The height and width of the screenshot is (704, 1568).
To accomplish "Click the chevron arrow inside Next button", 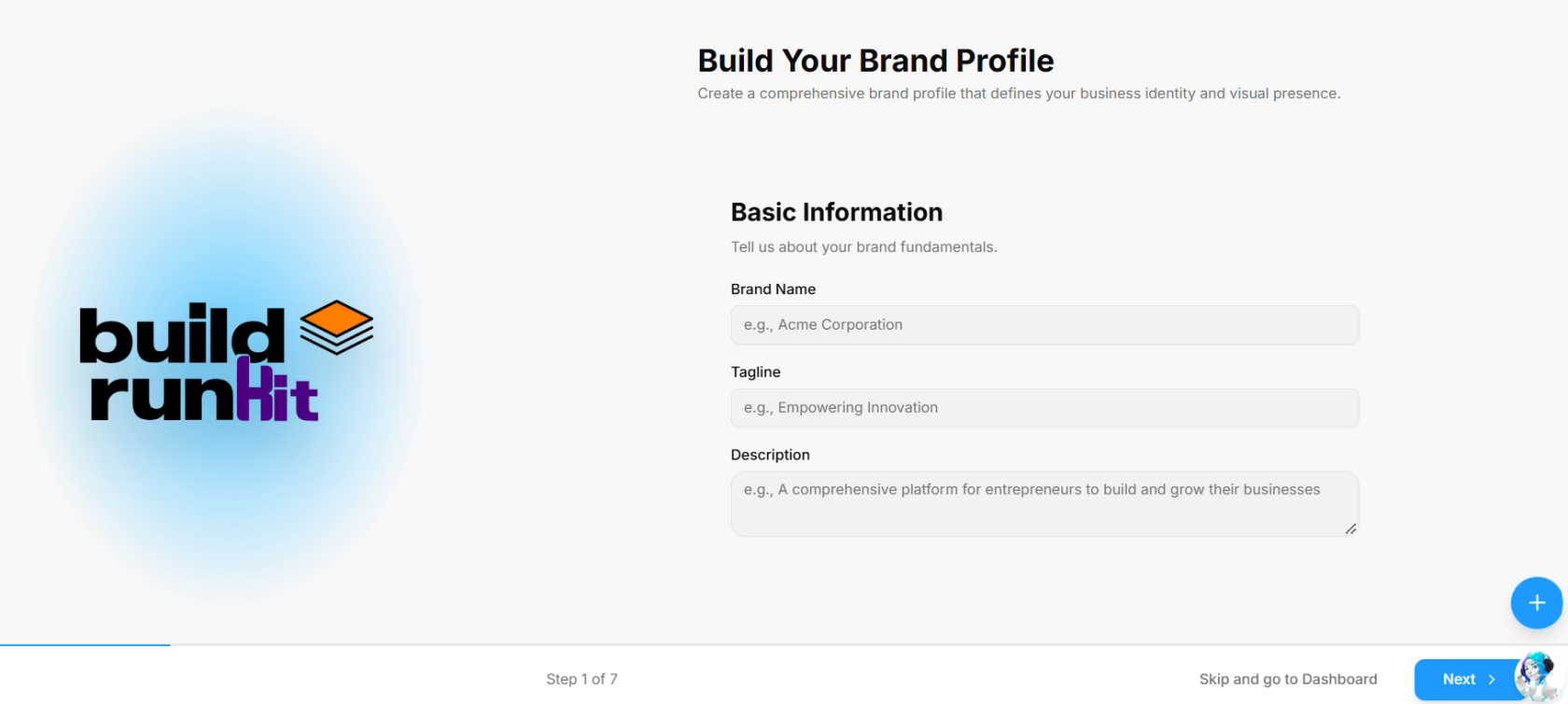I will point(1491,679).
